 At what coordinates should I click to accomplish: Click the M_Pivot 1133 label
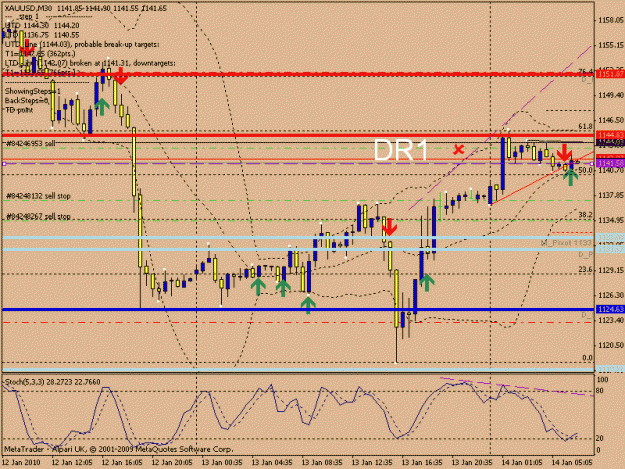(566, 243)
